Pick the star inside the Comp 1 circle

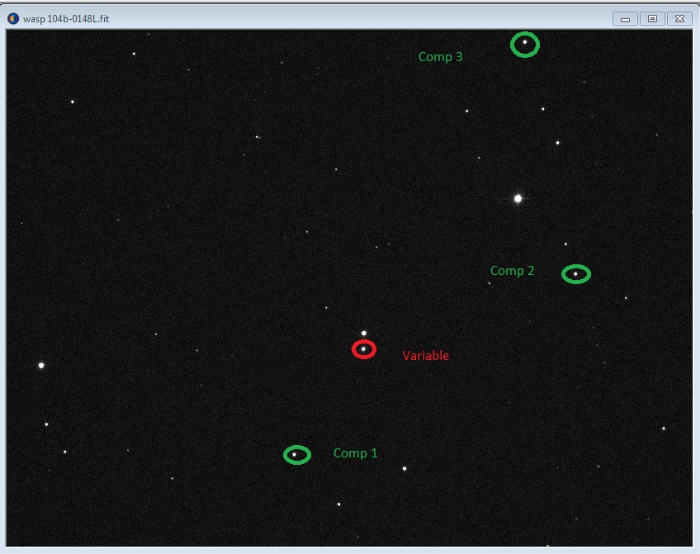pyautogui.click(x=295, y=455)
